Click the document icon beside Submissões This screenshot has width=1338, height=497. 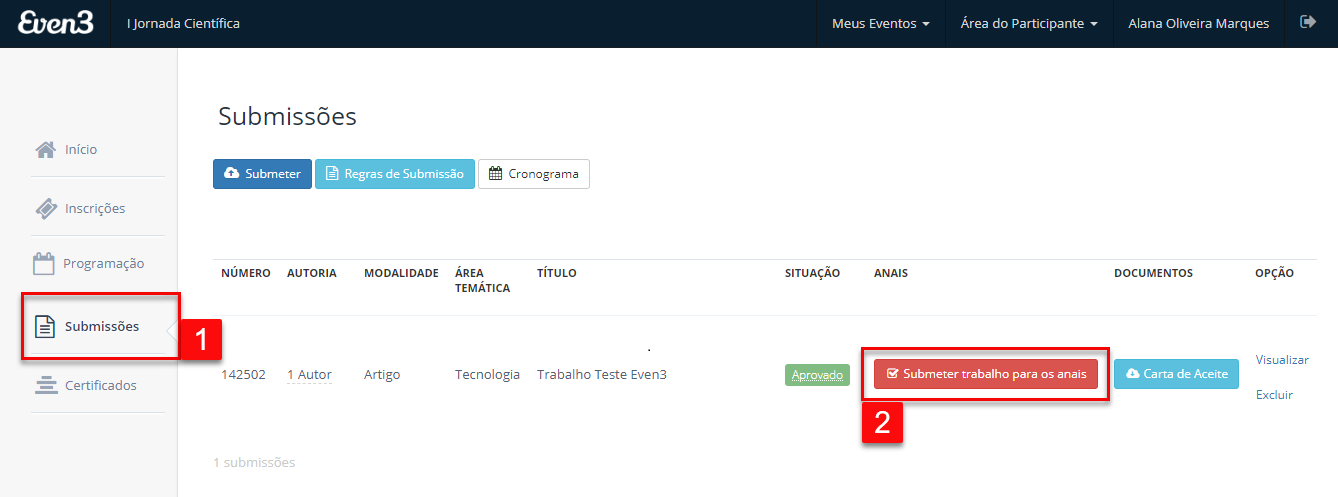pos(45,326)
